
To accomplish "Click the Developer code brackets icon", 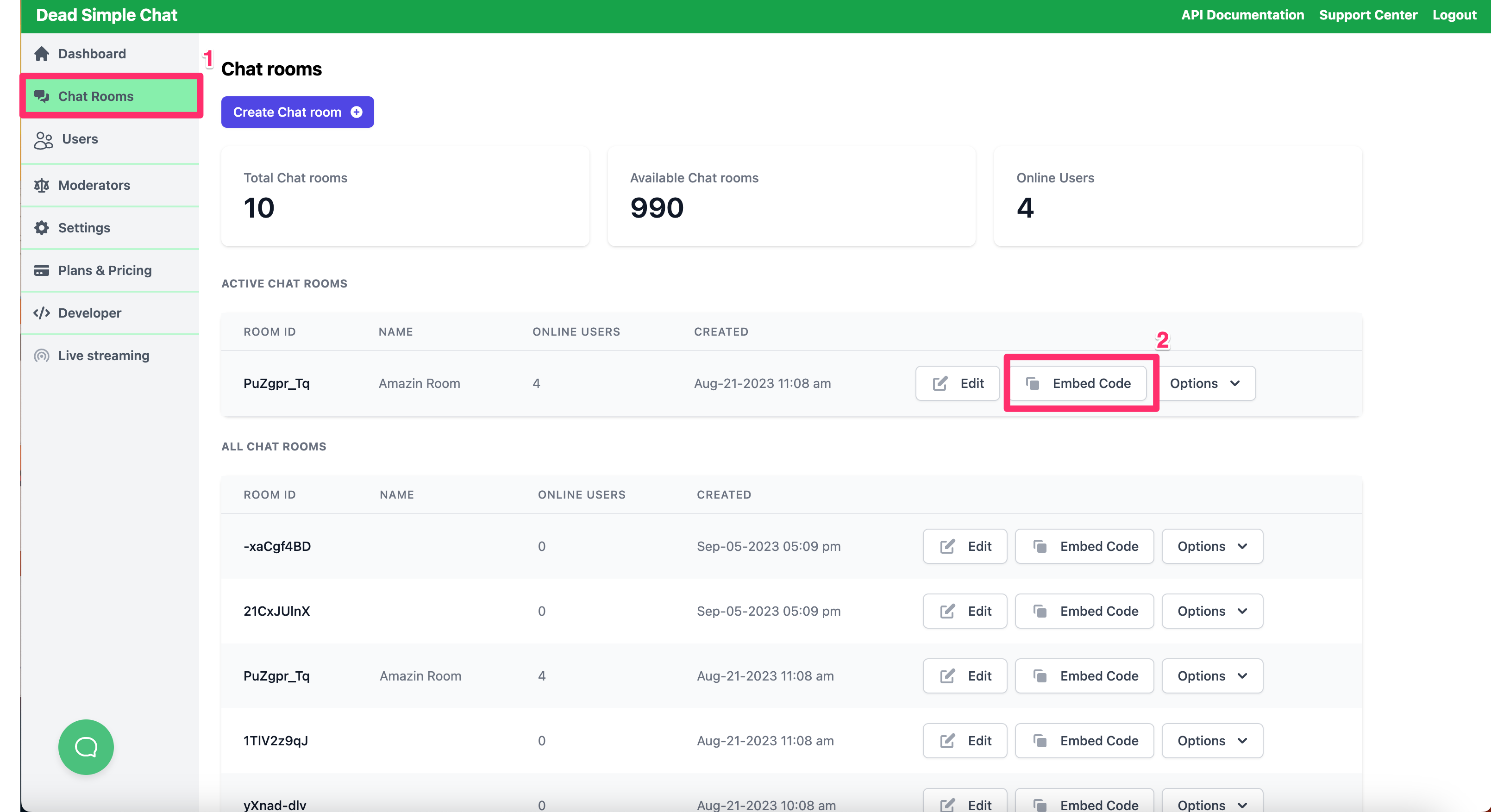I will [42, 313].
